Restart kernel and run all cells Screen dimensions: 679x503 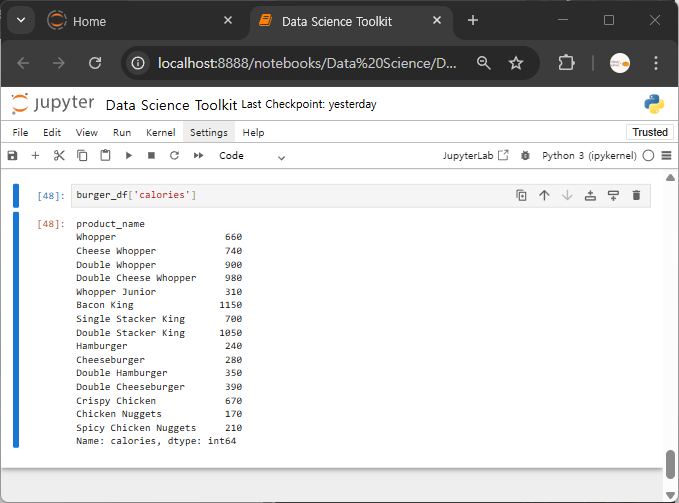(198, 155)
